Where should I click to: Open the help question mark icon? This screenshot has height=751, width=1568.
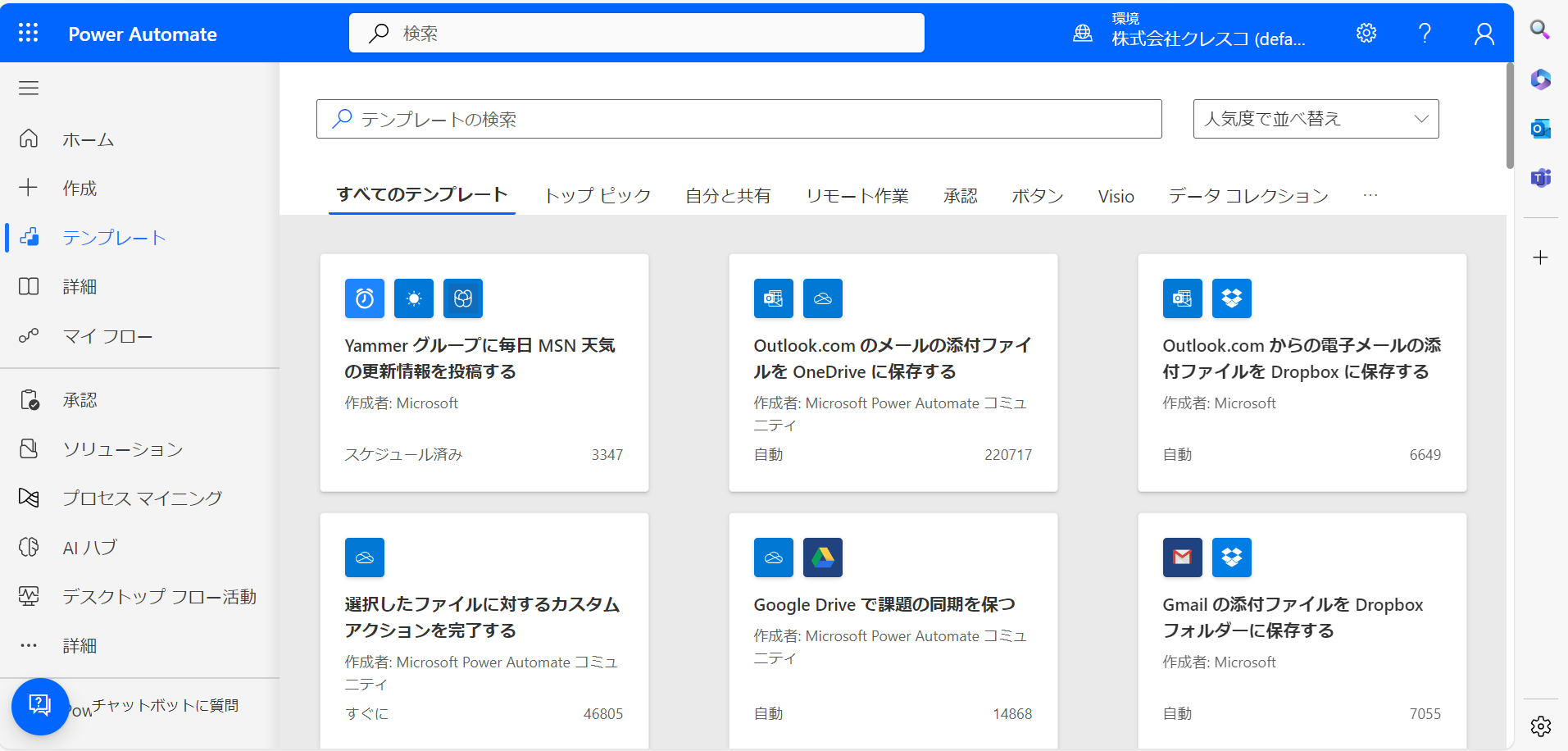coord(1425,33)
